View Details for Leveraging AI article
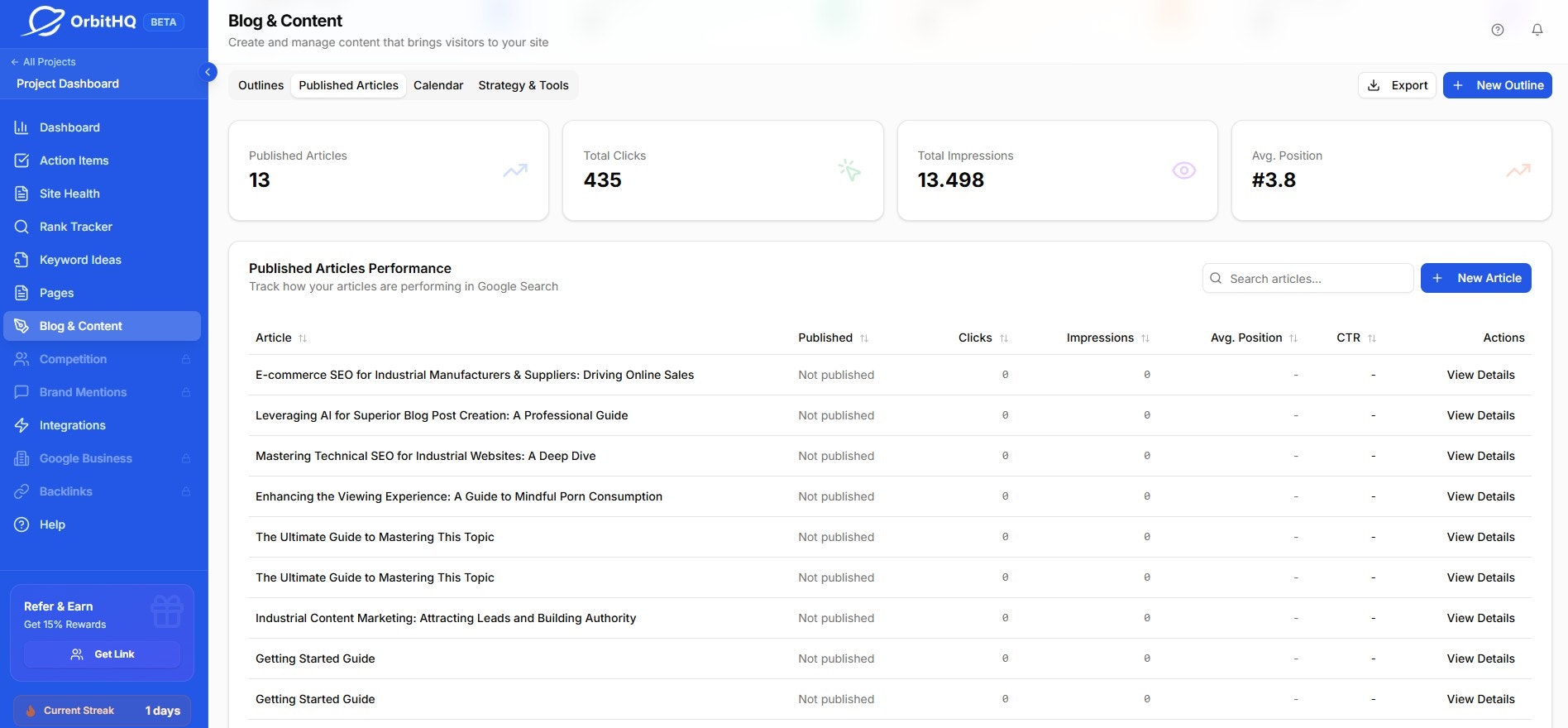 click(1480, 415)
